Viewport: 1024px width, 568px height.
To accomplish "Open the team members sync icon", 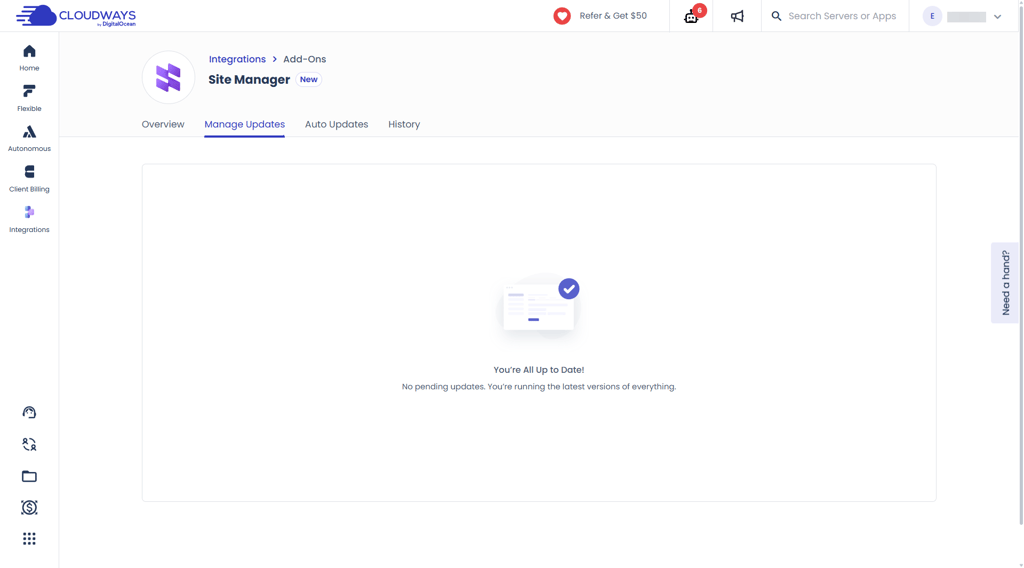I will (29, 444).
